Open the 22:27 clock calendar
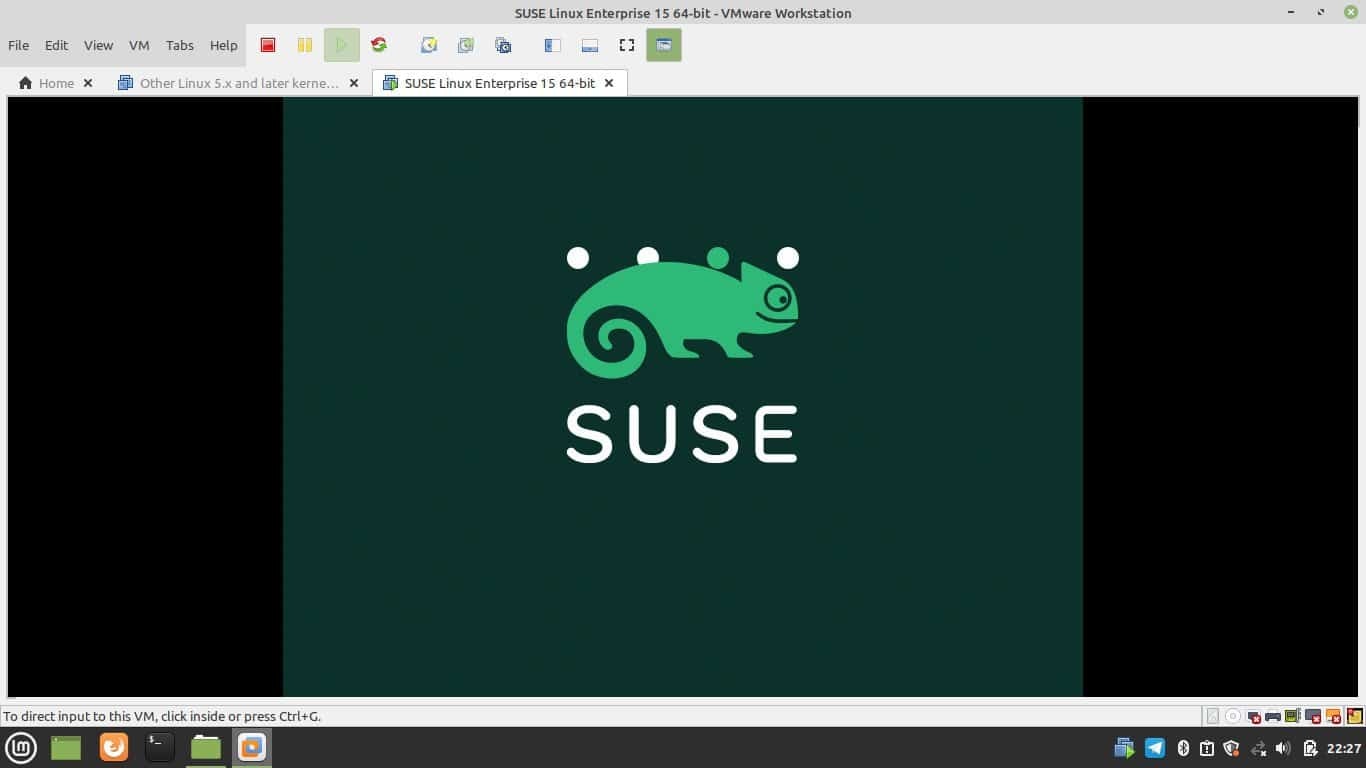 click(1344, 748)
